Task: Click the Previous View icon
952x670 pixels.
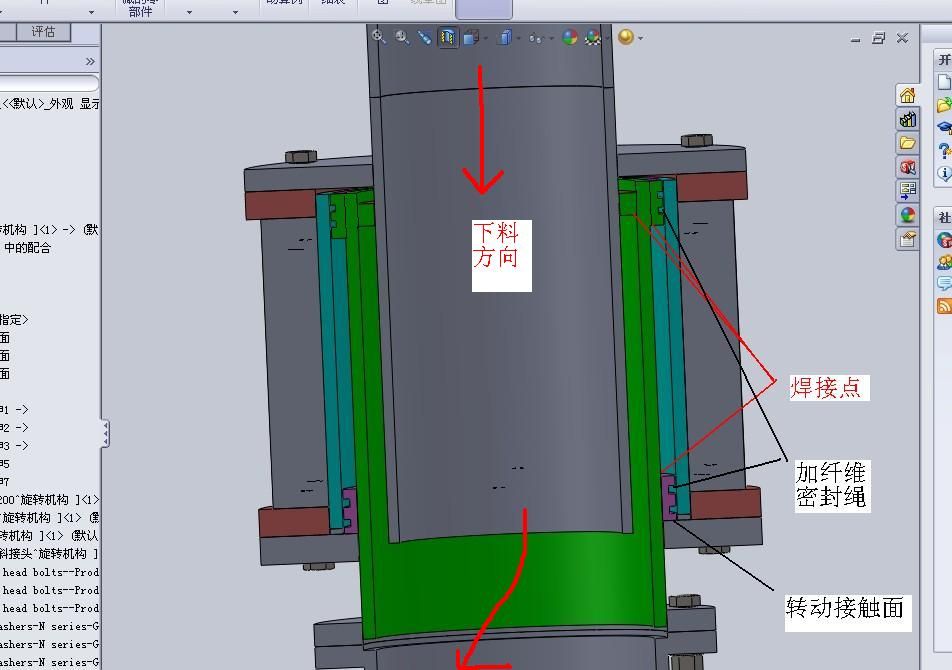Action: 425,37
